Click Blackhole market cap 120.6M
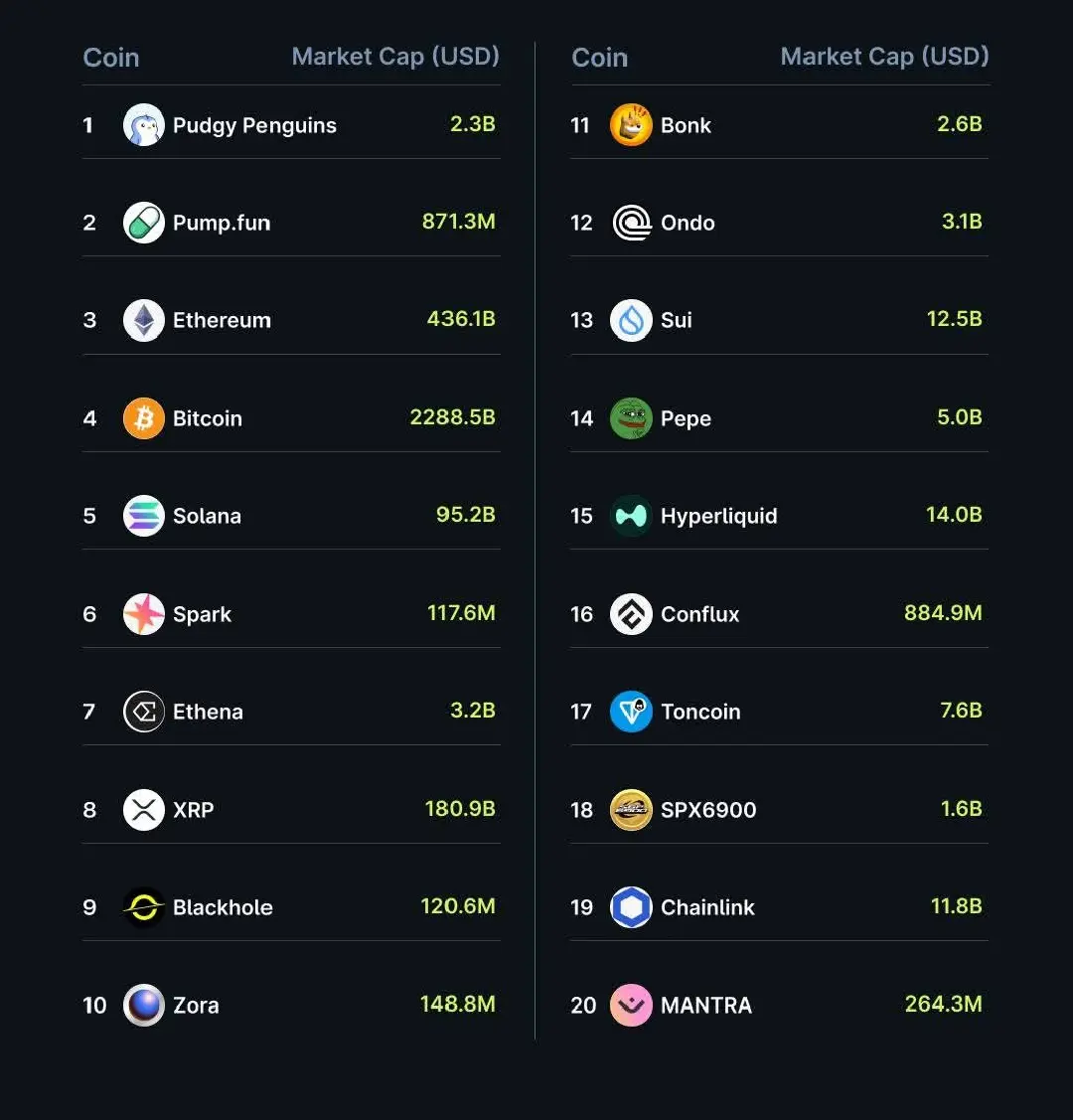Viewport: 1073px width, 1120px height. (x=458, y=906)
